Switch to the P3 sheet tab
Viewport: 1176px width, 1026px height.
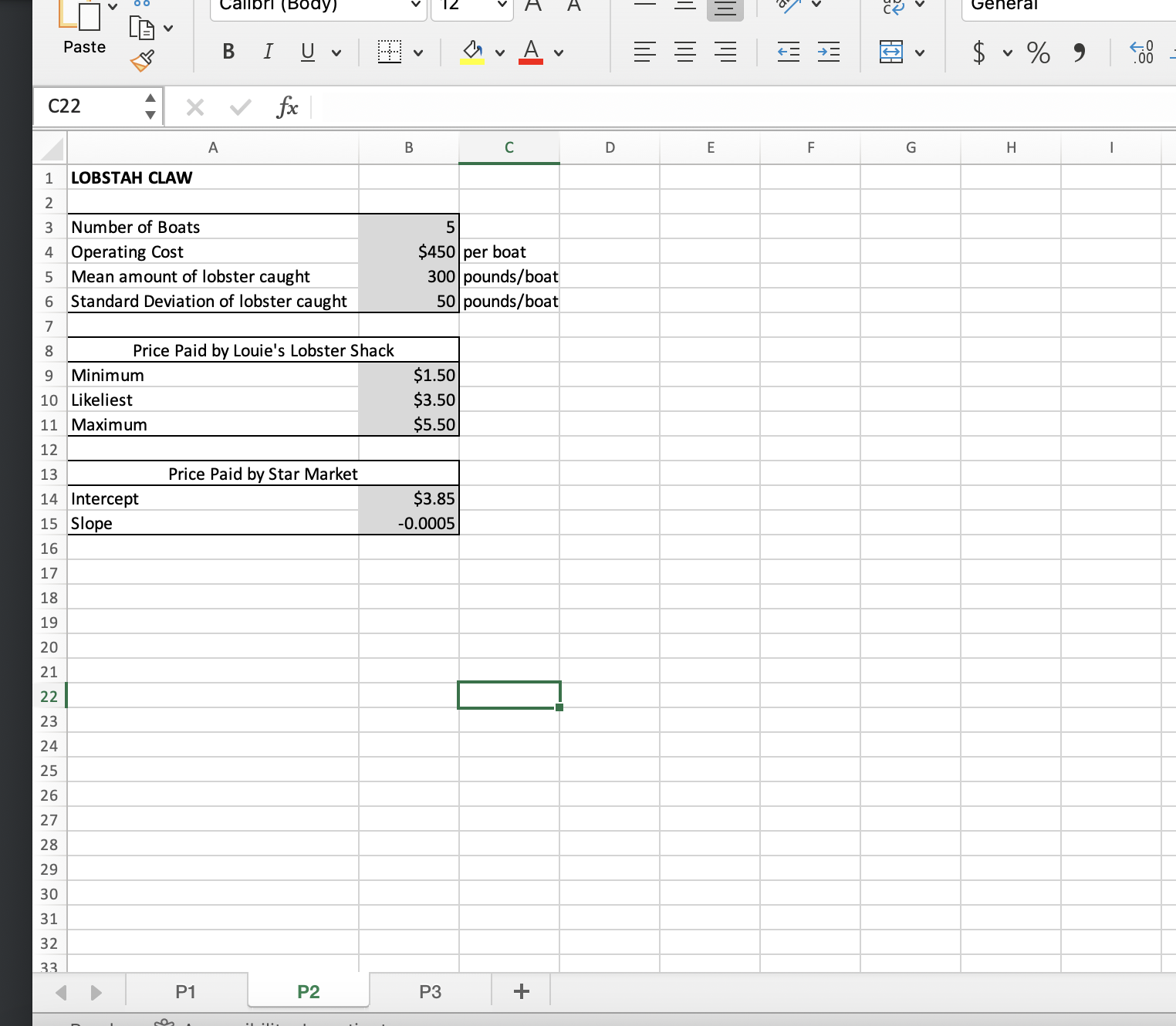click(431, 991)
